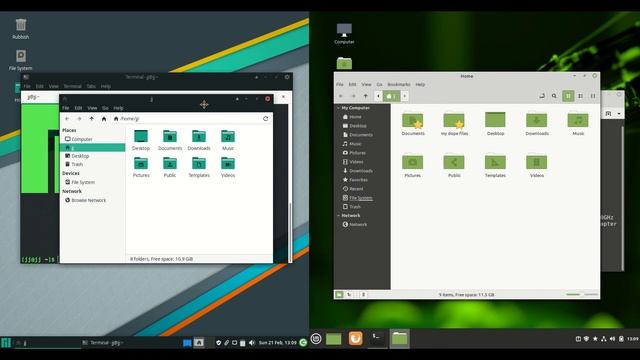This screenshot has height=360, width=640.
Task: Launch Firefox from Mint panel
Action: coord(356,338)
